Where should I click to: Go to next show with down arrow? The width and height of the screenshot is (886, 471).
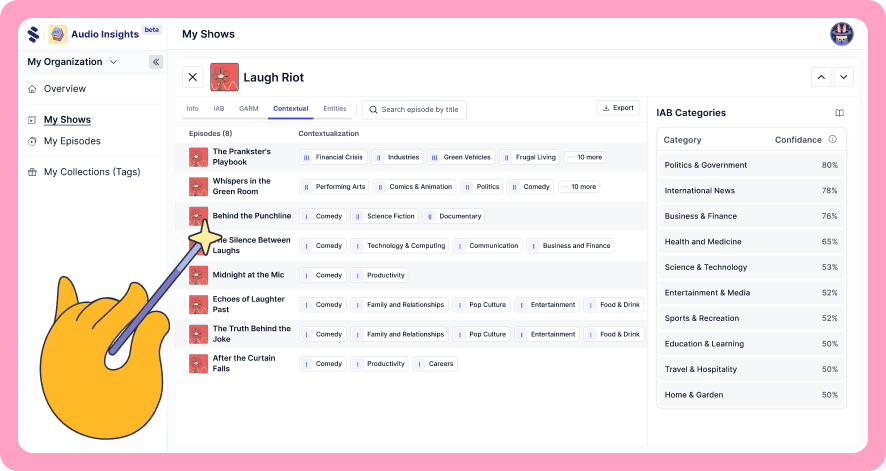844,77
